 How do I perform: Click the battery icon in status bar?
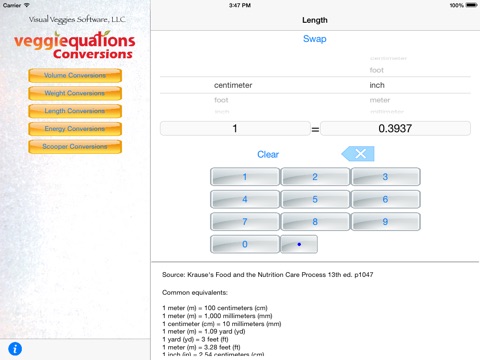pos(472,5)
